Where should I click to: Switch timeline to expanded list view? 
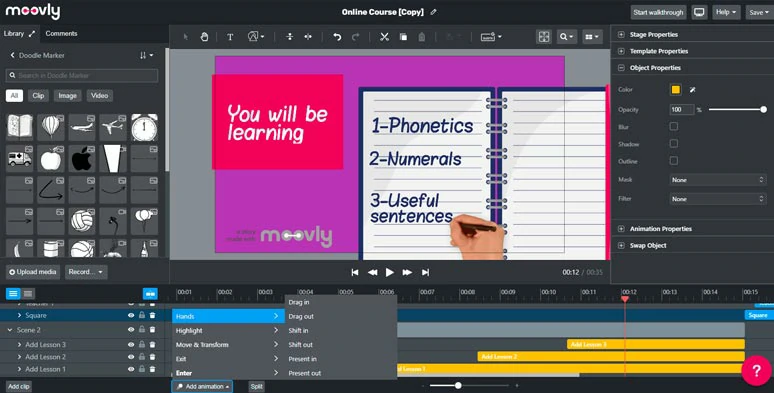pos(13,293)
